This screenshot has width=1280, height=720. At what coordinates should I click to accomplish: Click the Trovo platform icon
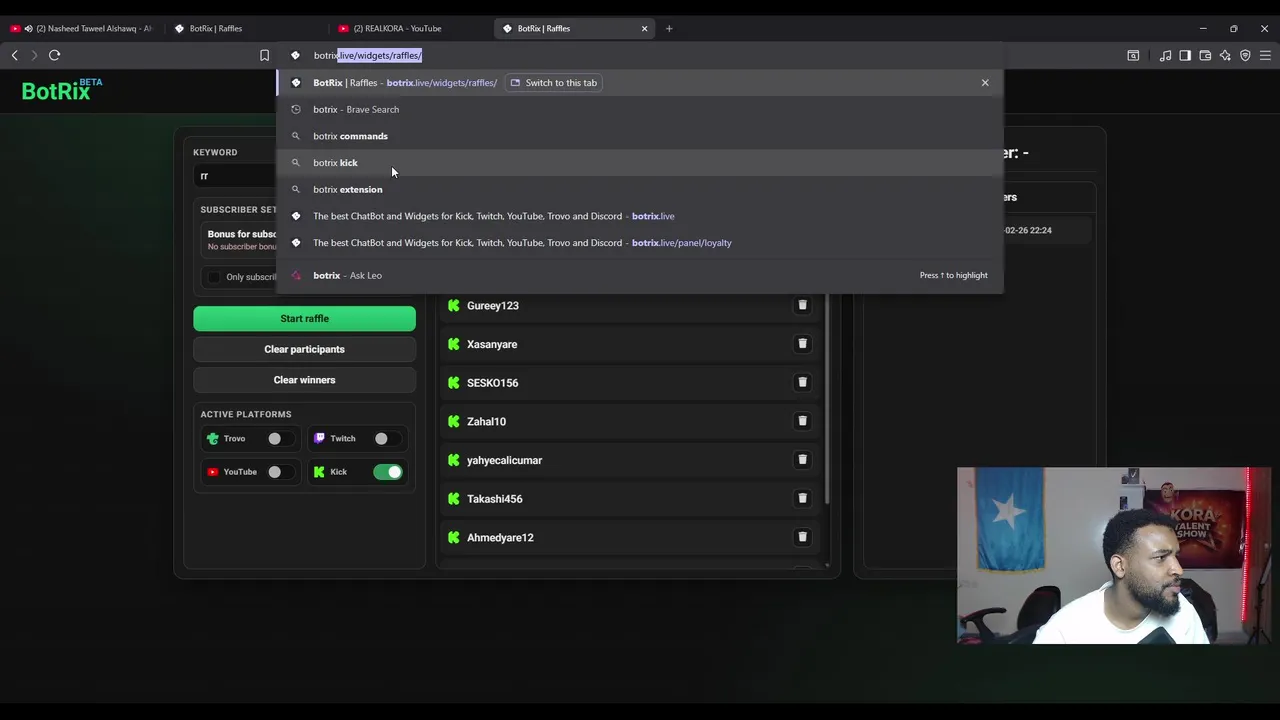(213, 438)
